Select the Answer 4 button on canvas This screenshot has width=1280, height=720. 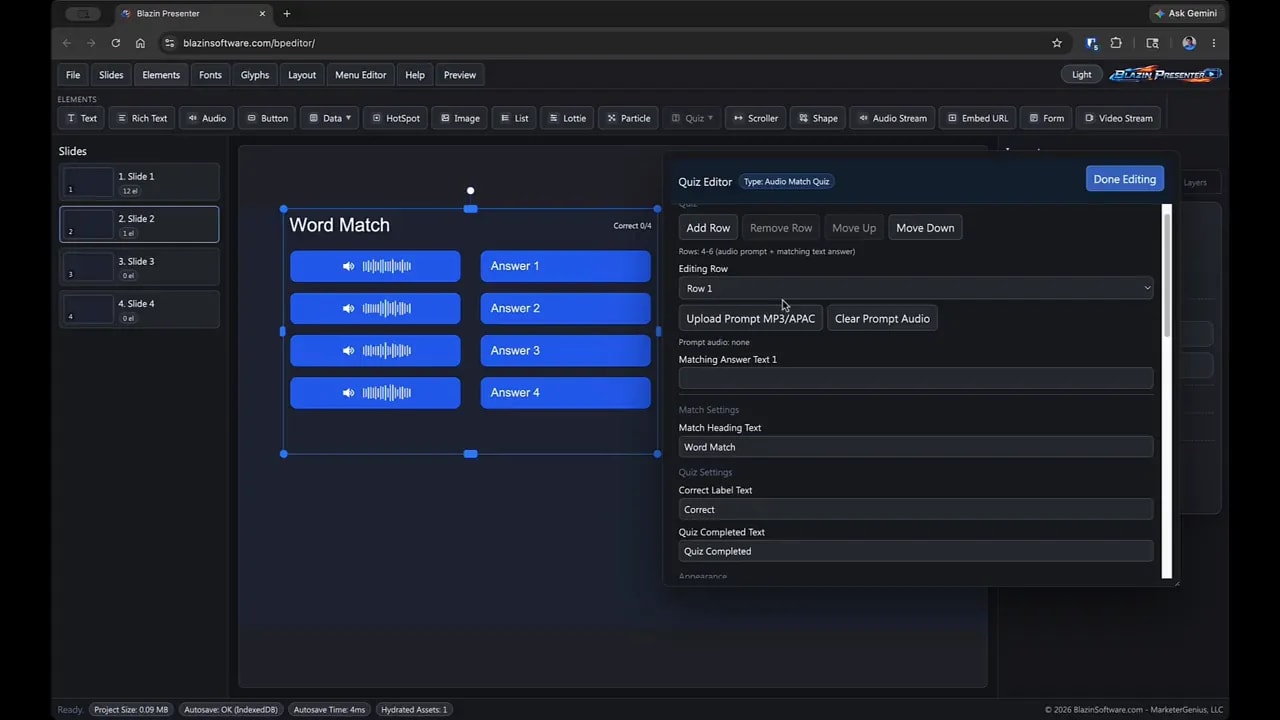click(x=565, y=392)
